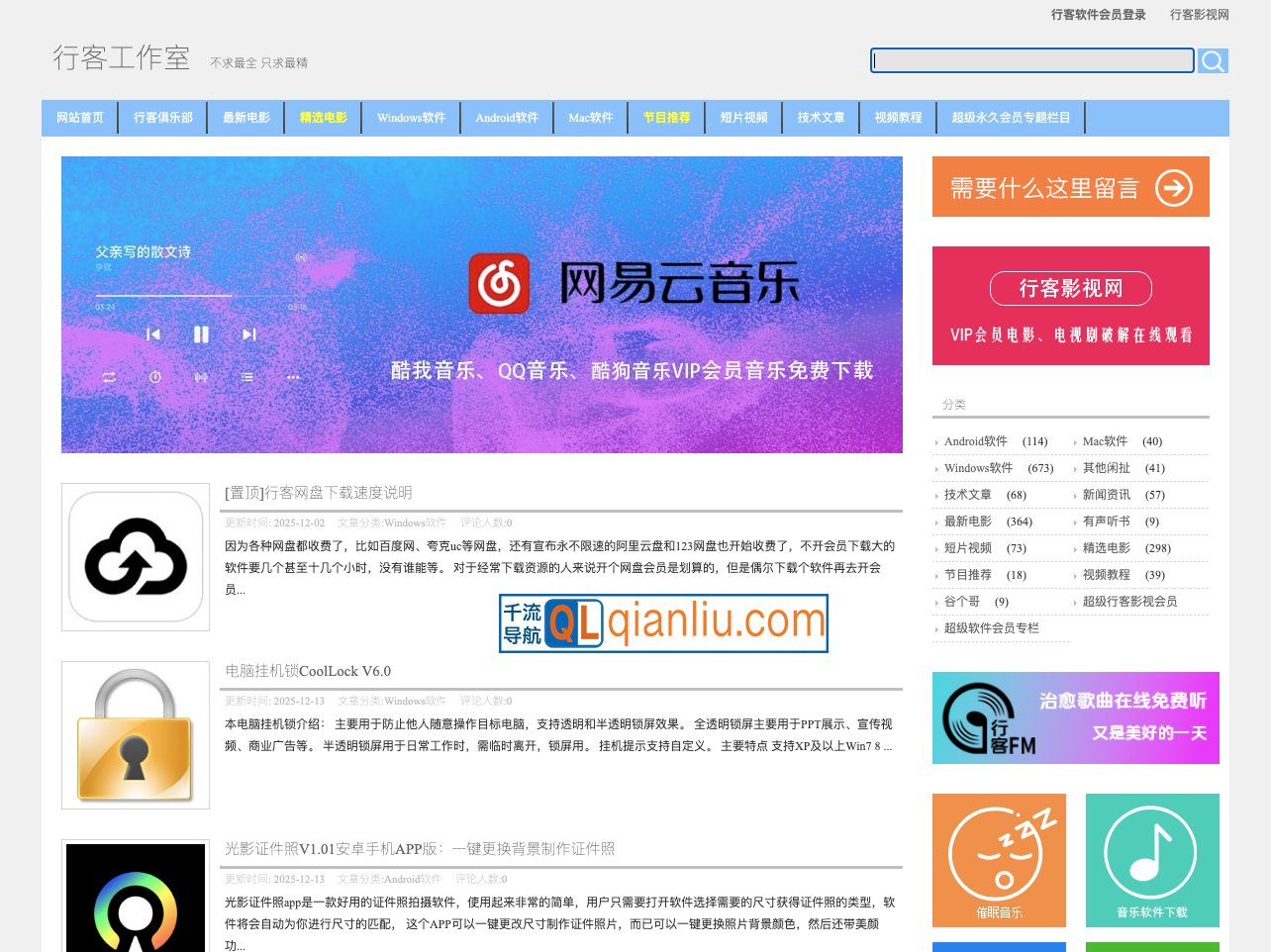Click the 光影证件照 app icon thumbnail
This screenshot has width=1271, height=952.
pos(136,901)
